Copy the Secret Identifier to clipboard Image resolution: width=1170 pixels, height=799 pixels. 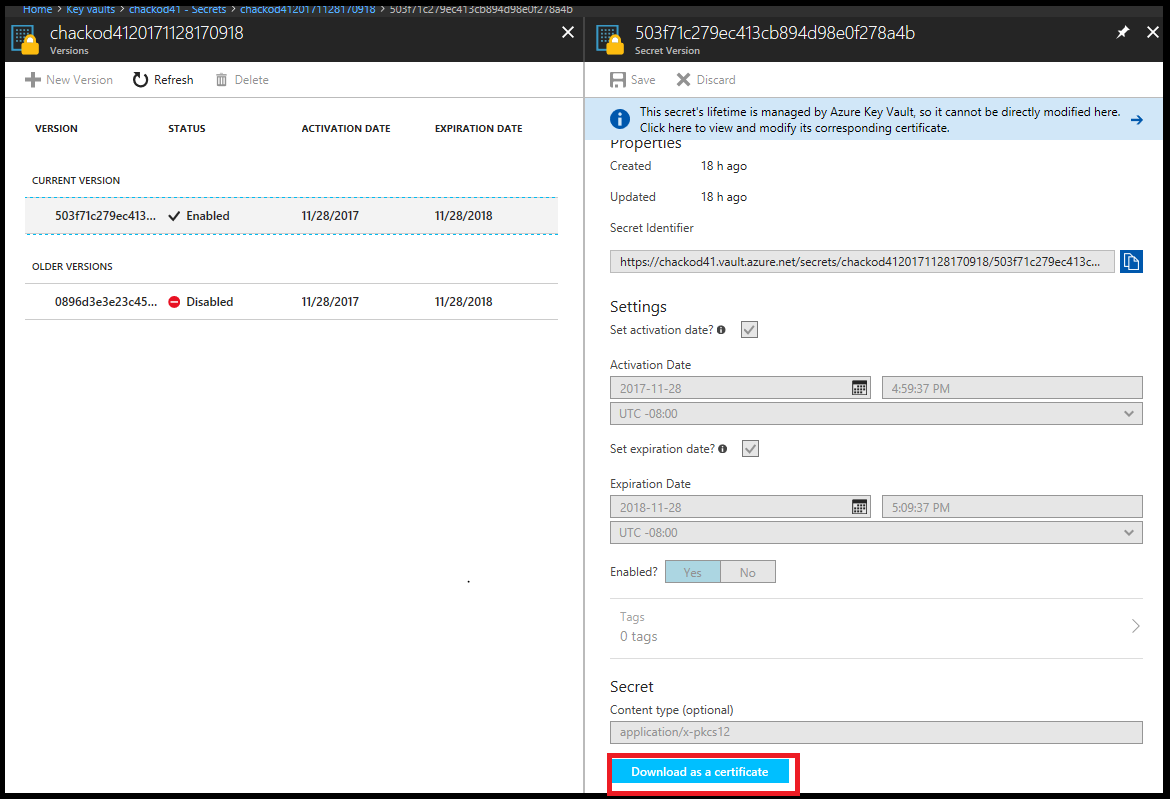pos(1131,262)
